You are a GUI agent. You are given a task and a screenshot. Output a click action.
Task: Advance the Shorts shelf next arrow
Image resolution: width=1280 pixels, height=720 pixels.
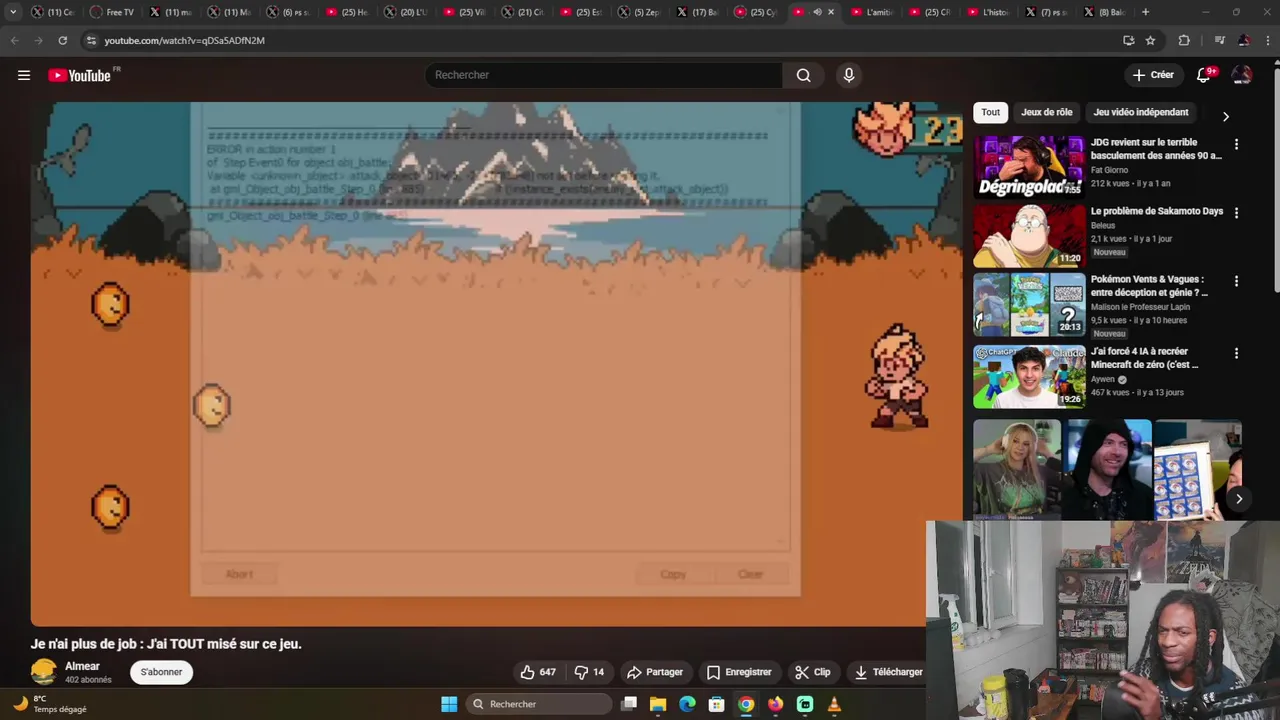[1239, 499]
